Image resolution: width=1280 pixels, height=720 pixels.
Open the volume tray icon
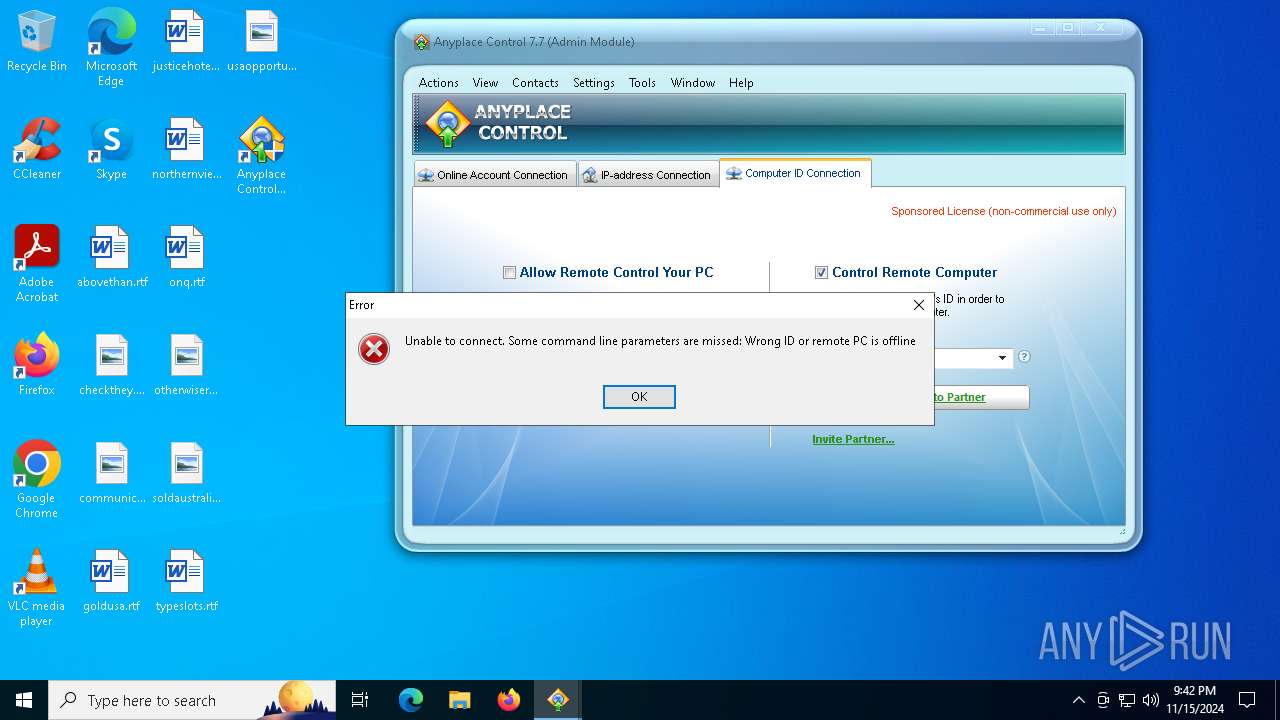1151,700
